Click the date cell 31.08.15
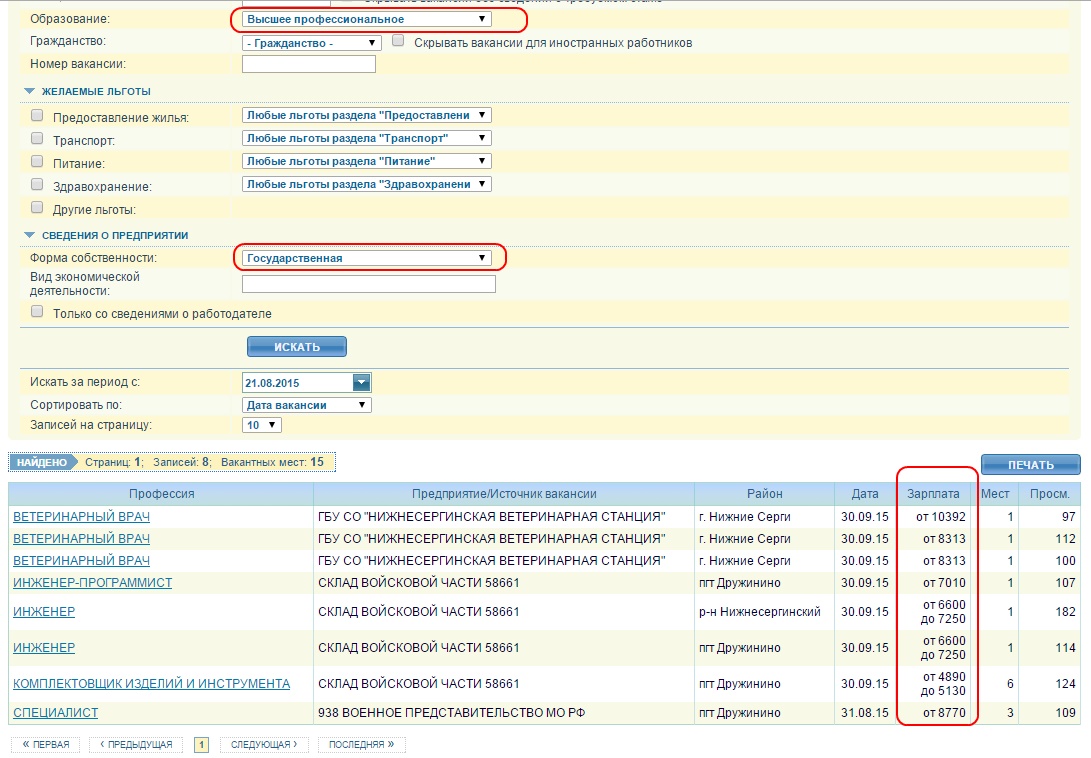Viewport: 1091px width, 758px height. coord(865,713)
